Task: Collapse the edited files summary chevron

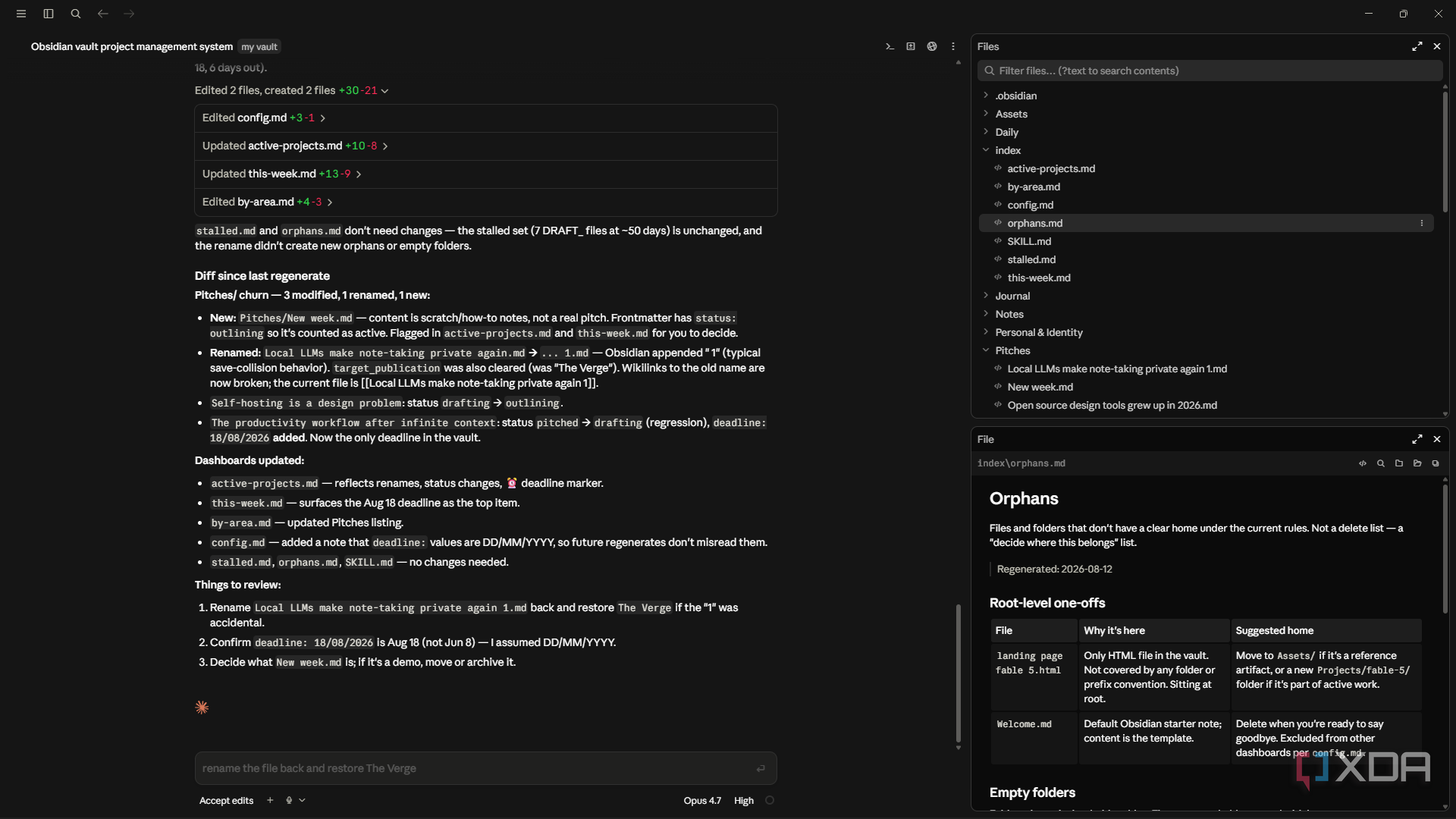Action: [x=385, y=91]
